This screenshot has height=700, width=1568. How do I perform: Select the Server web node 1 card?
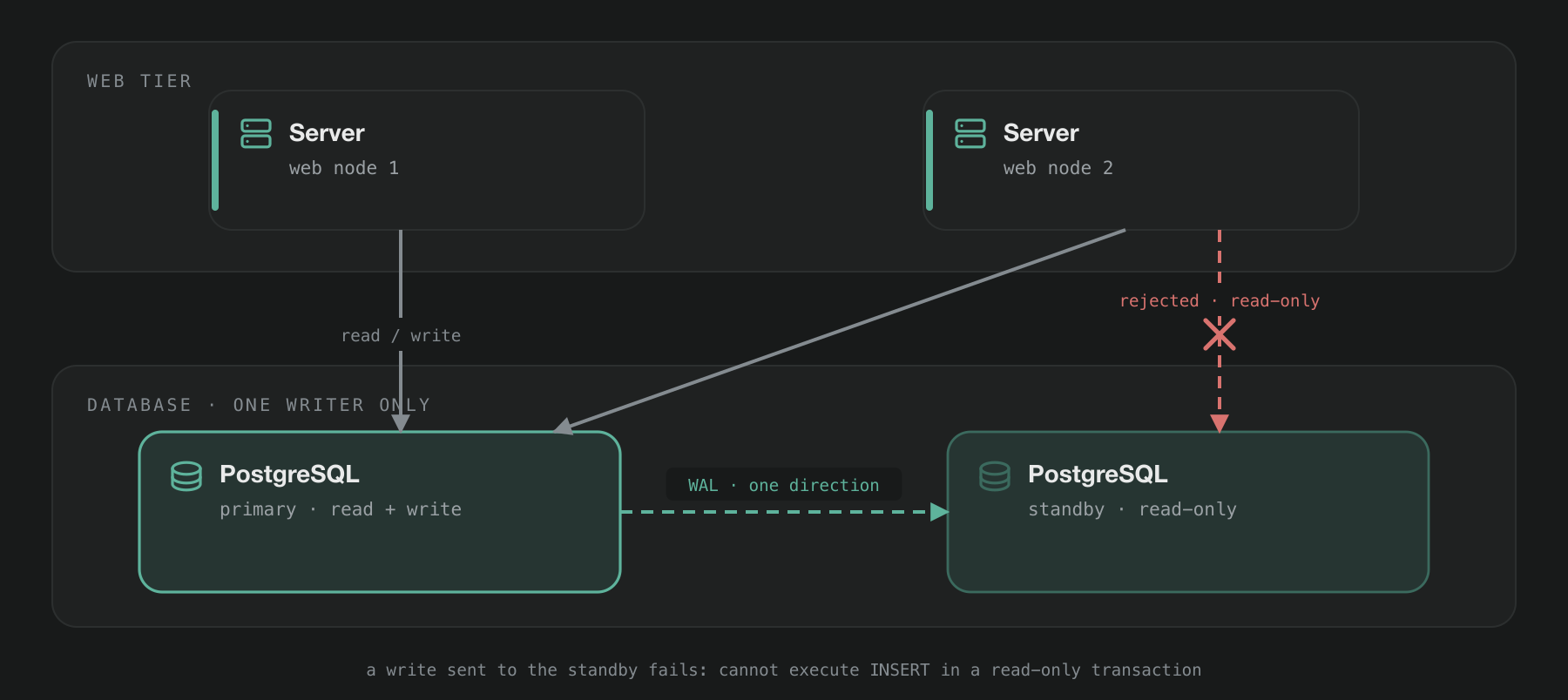(427, 160)
